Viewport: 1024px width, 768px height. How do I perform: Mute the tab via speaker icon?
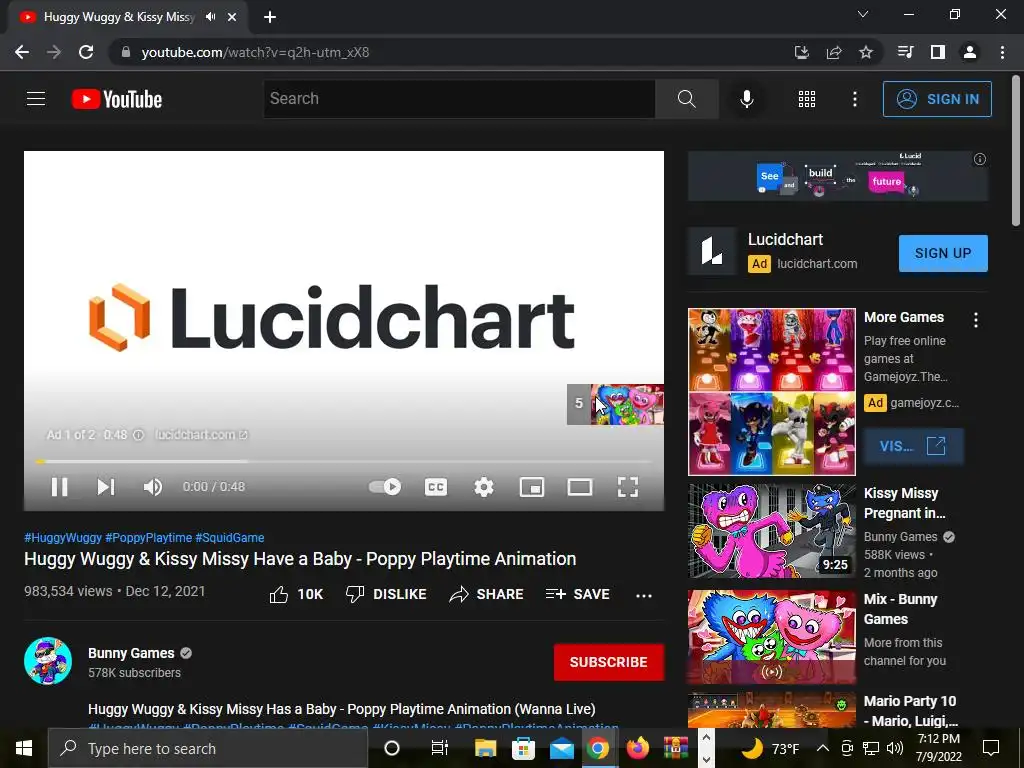click(x=210, y=17)
